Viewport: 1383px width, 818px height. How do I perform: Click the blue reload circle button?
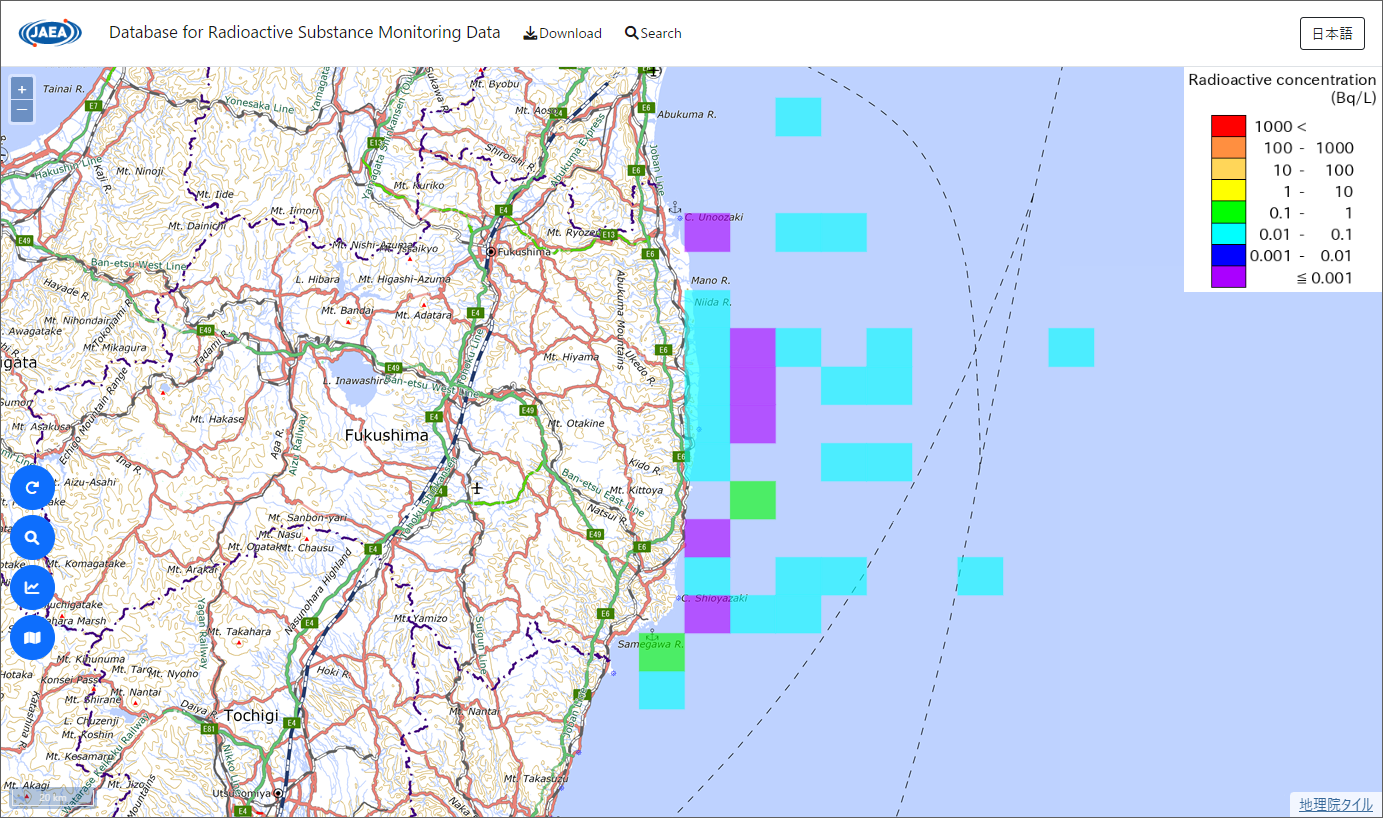[x=32, y=488]
